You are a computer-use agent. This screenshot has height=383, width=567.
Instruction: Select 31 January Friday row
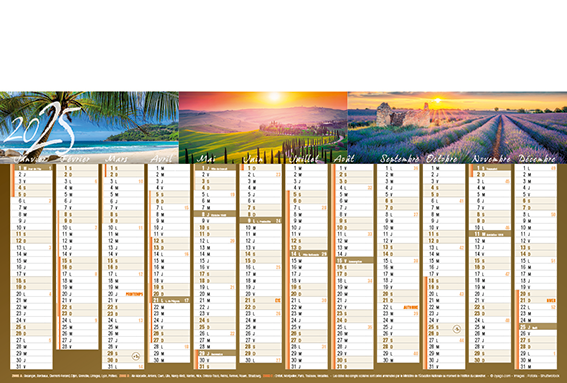[x=32, y=366]
